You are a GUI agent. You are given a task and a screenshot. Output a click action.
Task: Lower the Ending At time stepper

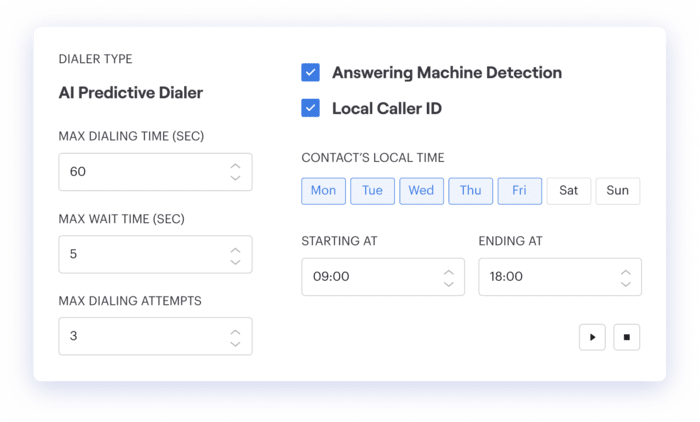click(x=625, y=283)
